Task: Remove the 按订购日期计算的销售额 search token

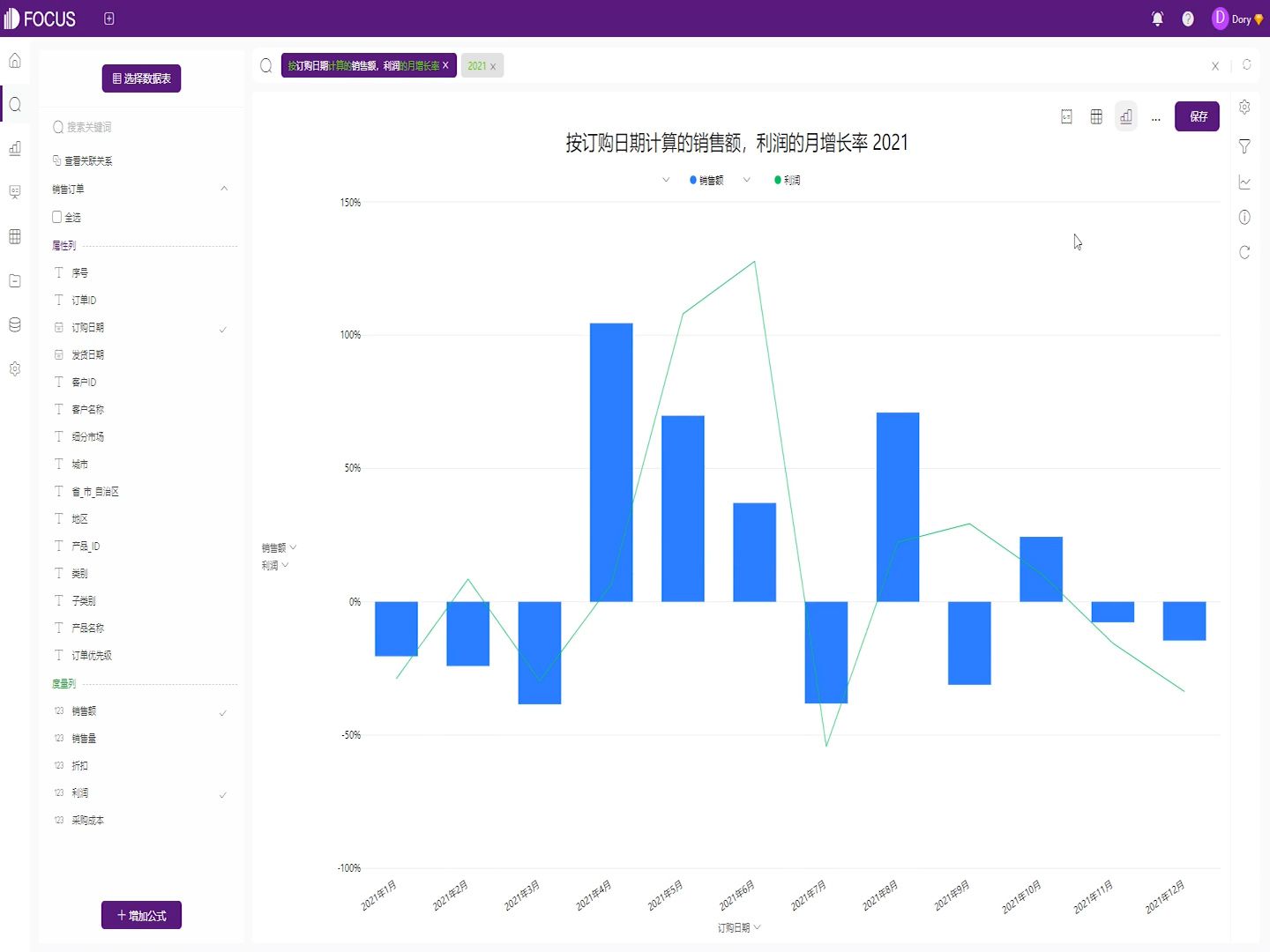Action: point(445,65)
